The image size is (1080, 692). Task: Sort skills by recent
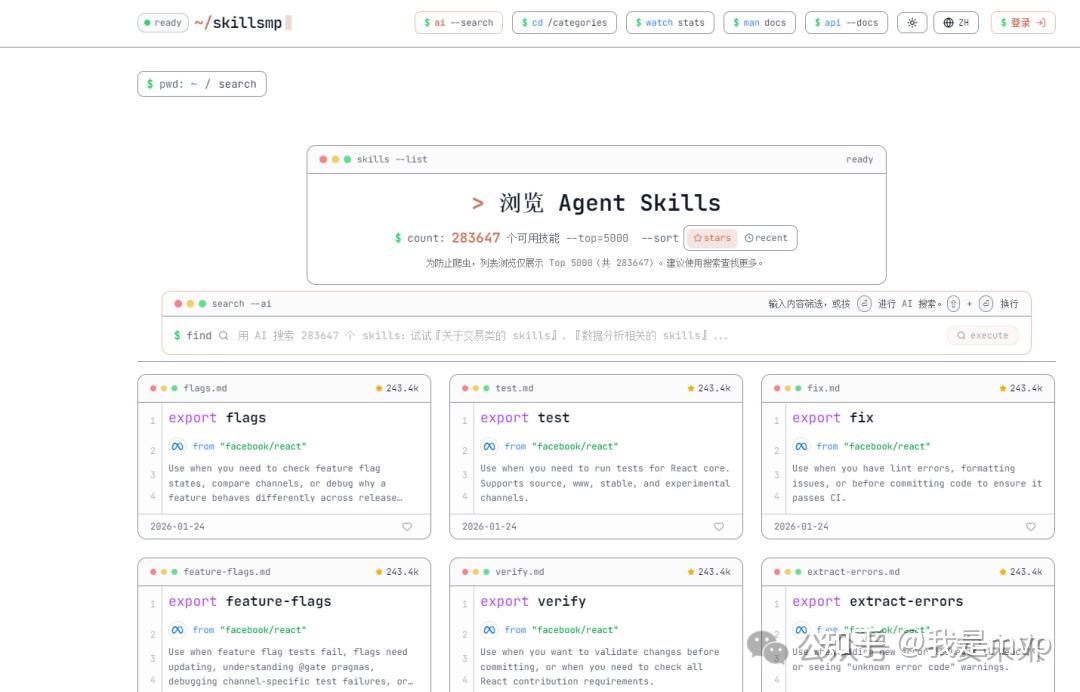(766, 238)
